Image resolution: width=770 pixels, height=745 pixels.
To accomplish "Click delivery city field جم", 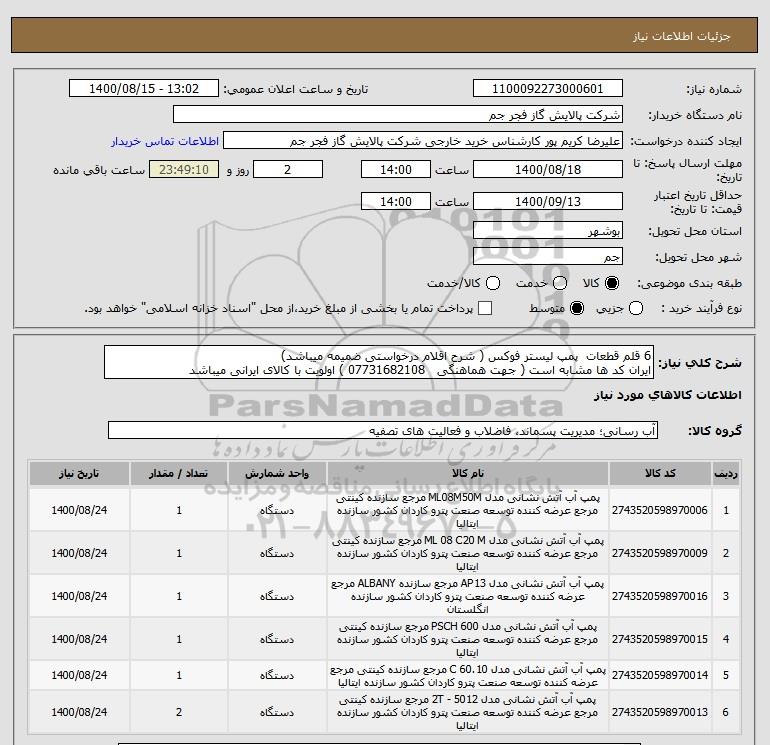I will tap(548, 256).
